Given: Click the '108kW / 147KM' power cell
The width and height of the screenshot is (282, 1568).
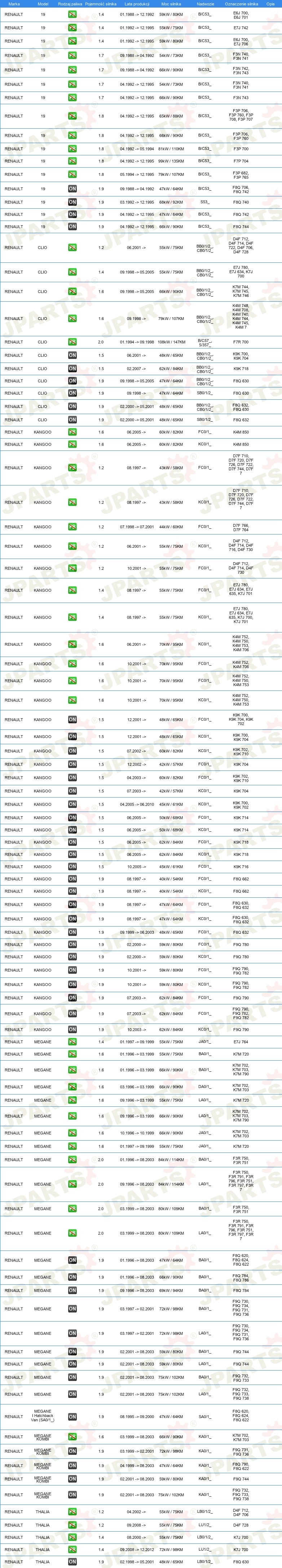Looking at the screenshot, I should [x=171, y=342].
